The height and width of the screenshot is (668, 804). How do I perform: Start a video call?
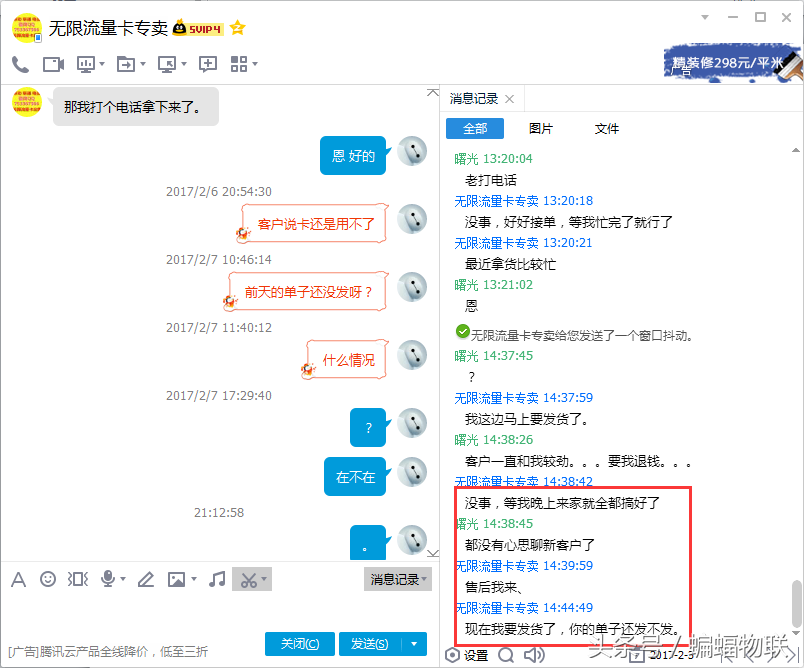[x=52, y=63]
